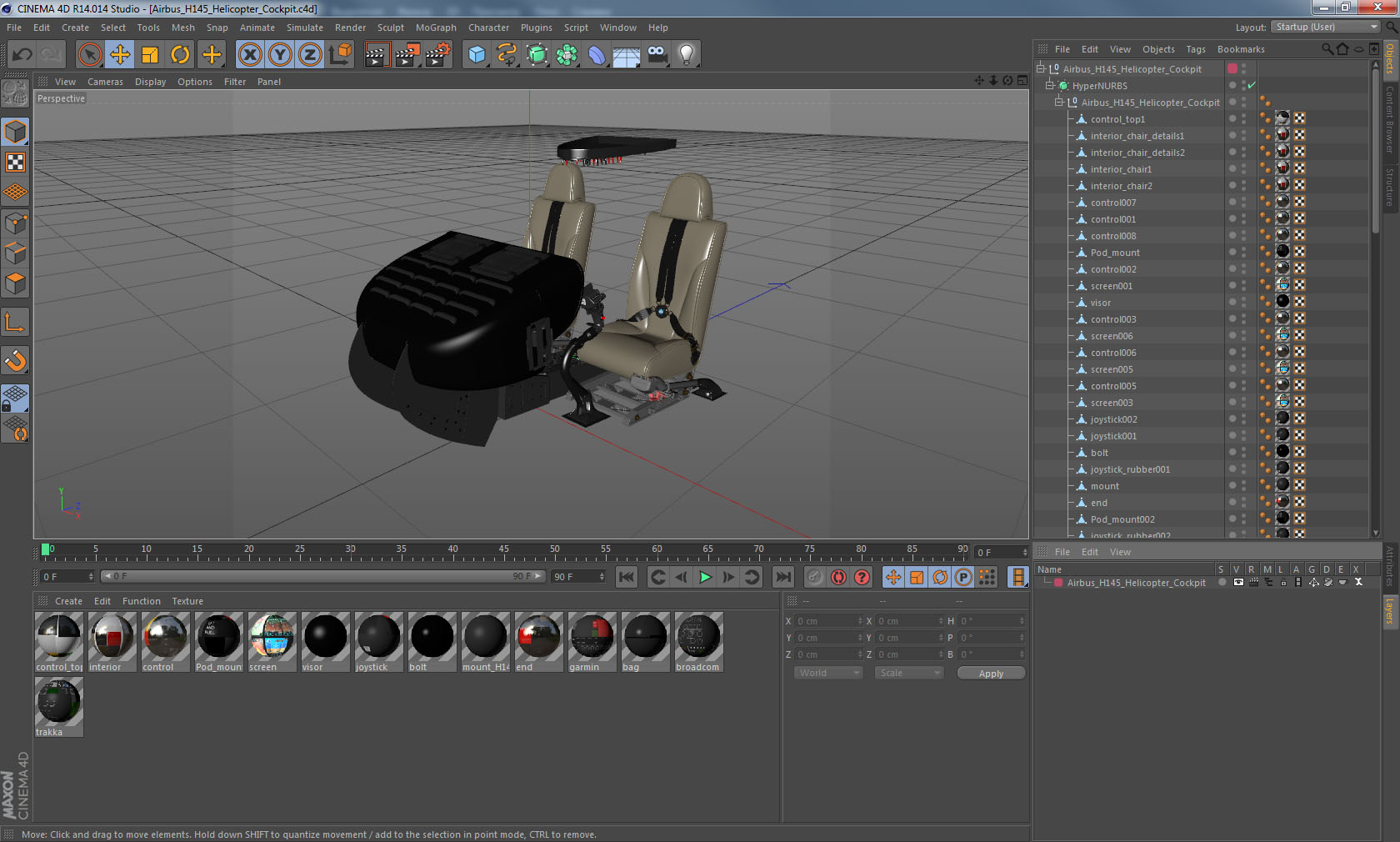Click the Apply button
1400x842 pixels.
point(991,674)
